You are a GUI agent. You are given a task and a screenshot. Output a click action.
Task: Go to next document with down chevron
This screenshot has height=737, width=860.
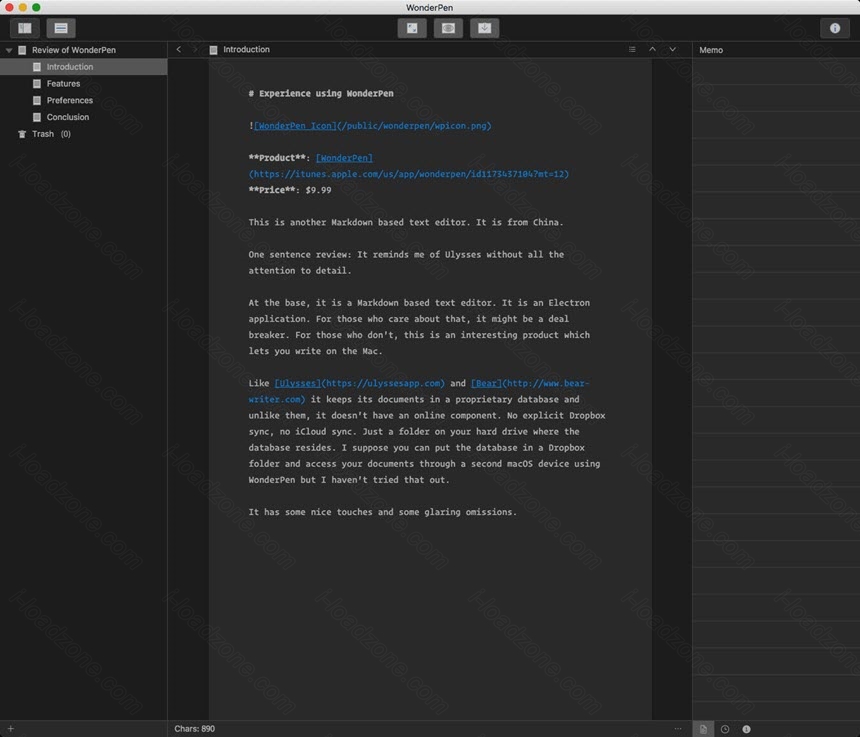672,49
